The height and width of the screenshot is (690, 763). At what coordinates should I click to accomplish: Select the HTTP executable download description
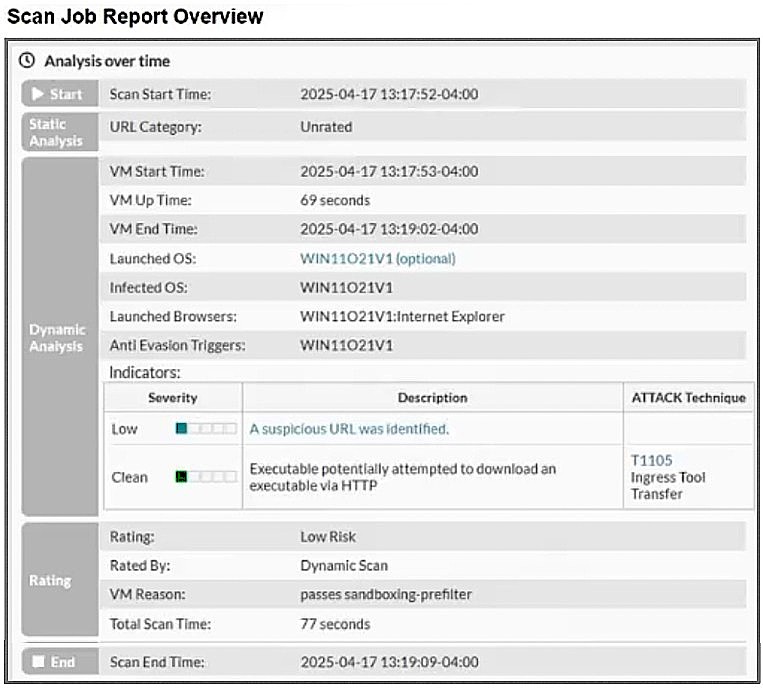click(402, 477)
